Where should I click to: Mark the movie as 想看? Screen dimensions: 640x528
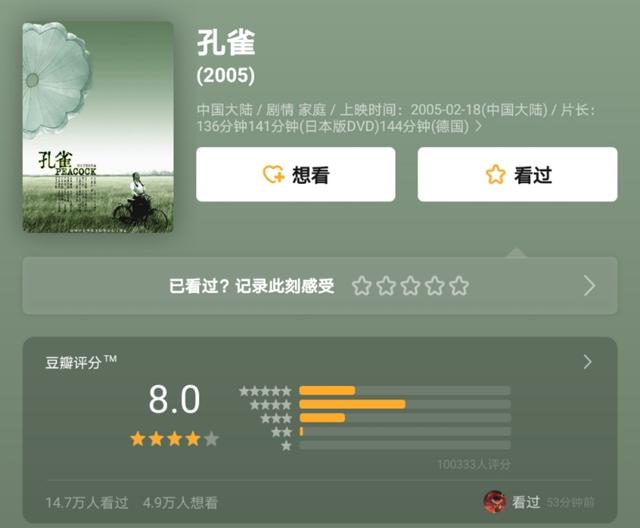point(296,174)
